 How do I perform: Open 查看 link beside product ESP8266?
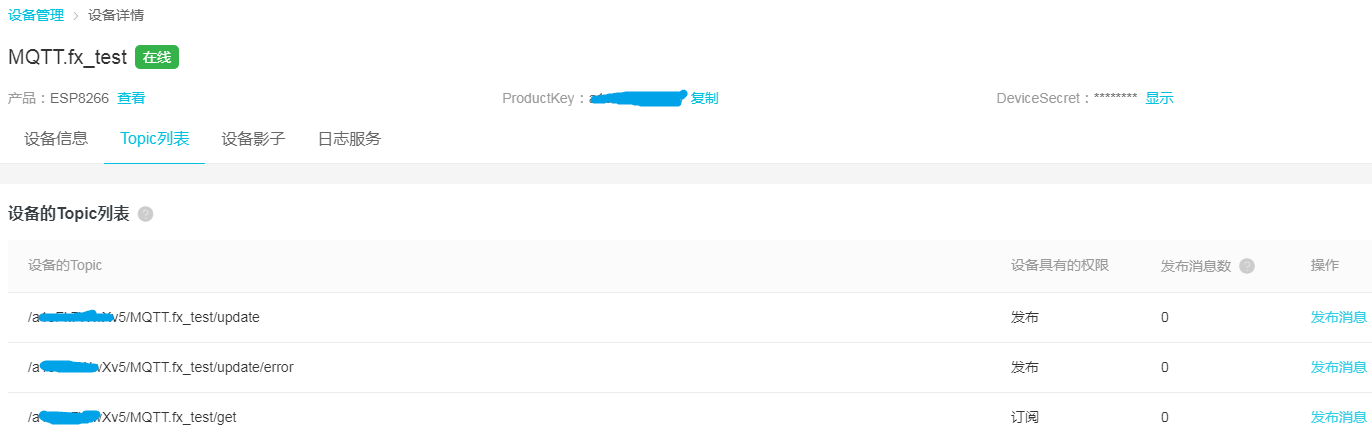pyautogui.click(x=131, y=98)
